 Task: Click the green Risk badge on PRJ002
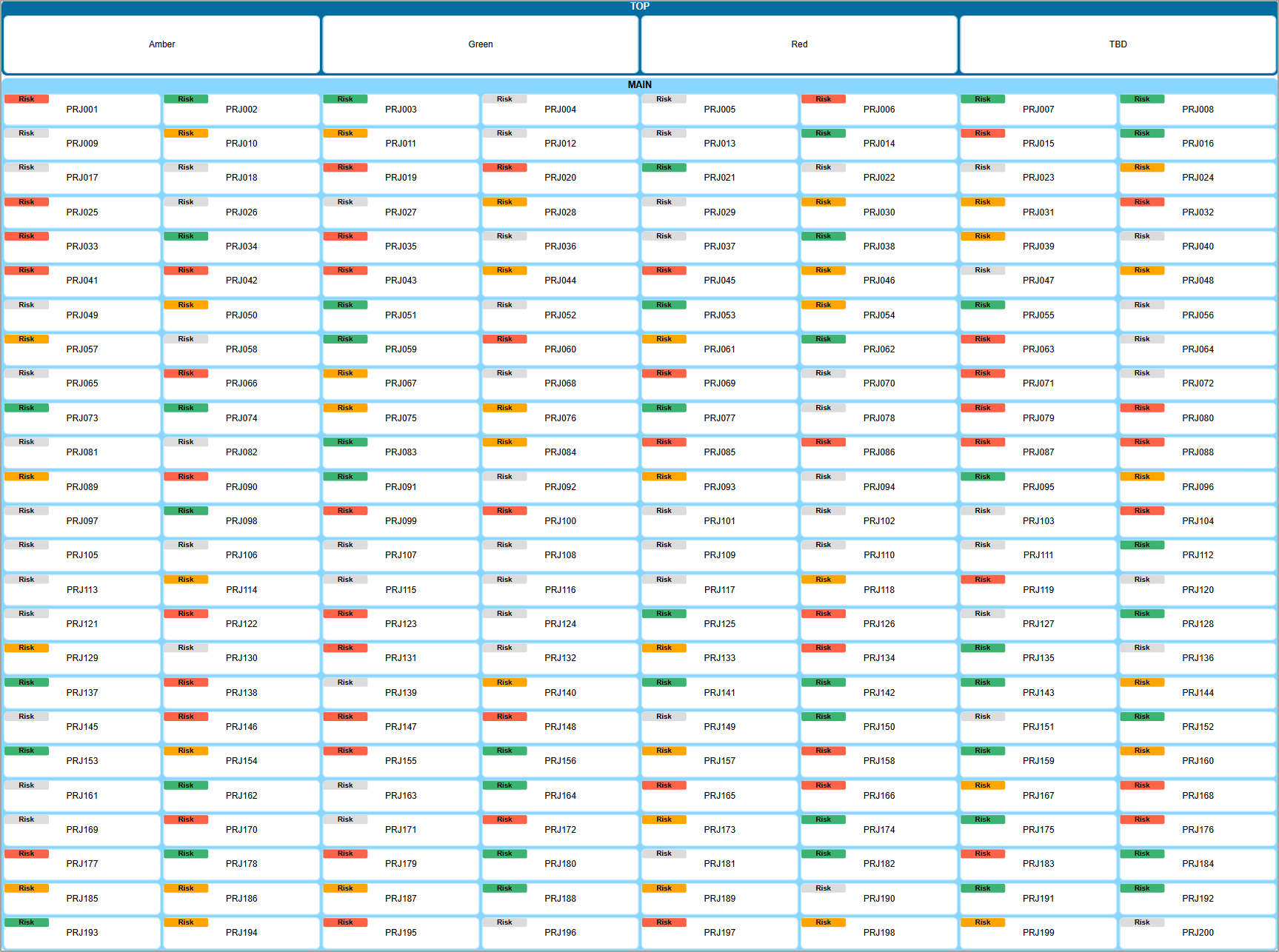(186, 99)
